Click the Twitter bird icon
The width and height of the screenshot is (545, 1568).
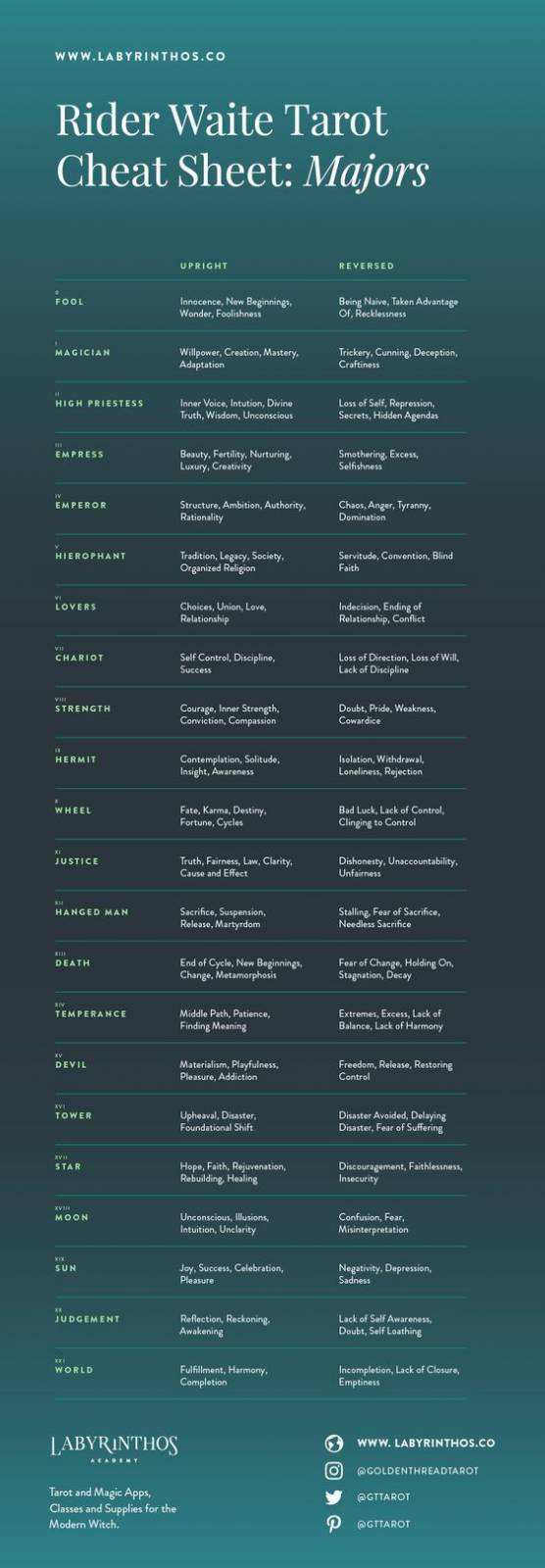334,1497
